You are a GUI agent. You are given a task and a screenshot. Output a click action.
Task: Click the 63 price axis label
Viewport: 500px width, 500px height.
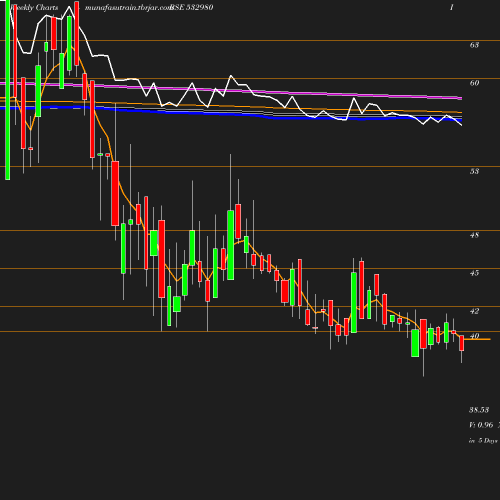pos(474,45)
